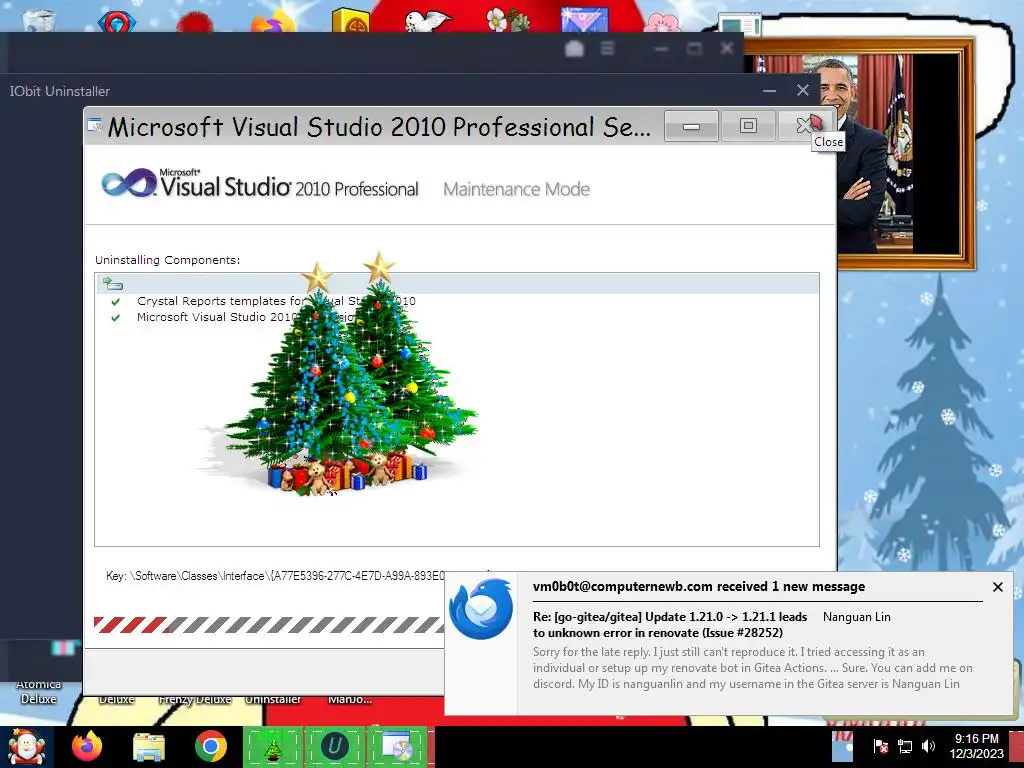Click the Firefox icon in the taskbar

pyautogui.click(x=87, y=746)
